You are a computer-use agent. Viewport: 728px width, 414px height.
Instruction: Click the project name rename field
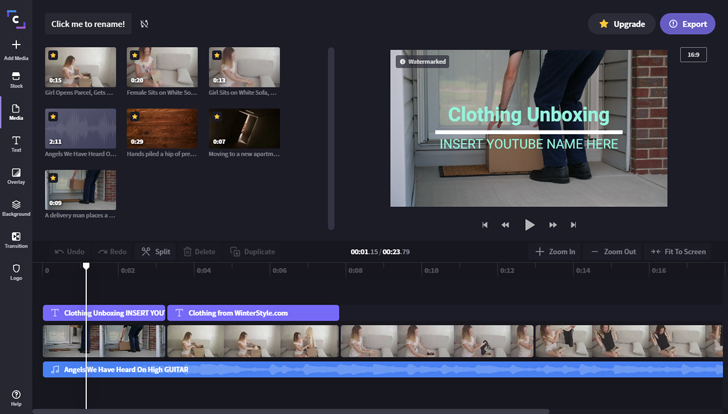click(88, 24)
